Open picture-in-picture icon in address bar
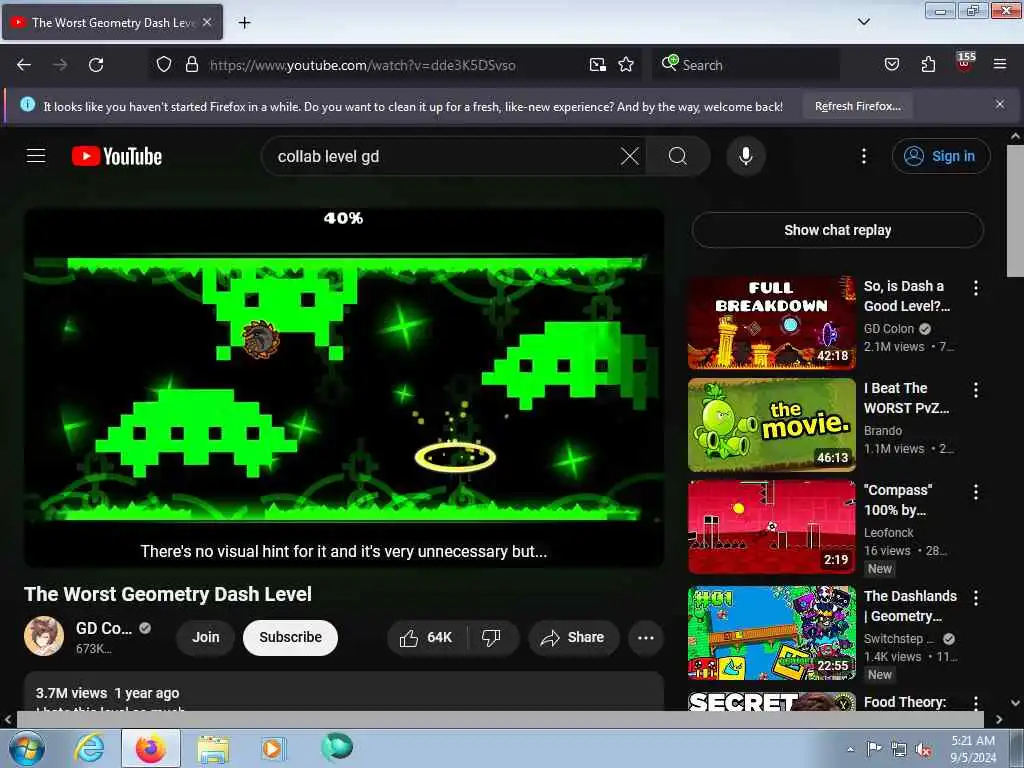Viewport: 1024px width, 768px height. click(x=598, y=65)
